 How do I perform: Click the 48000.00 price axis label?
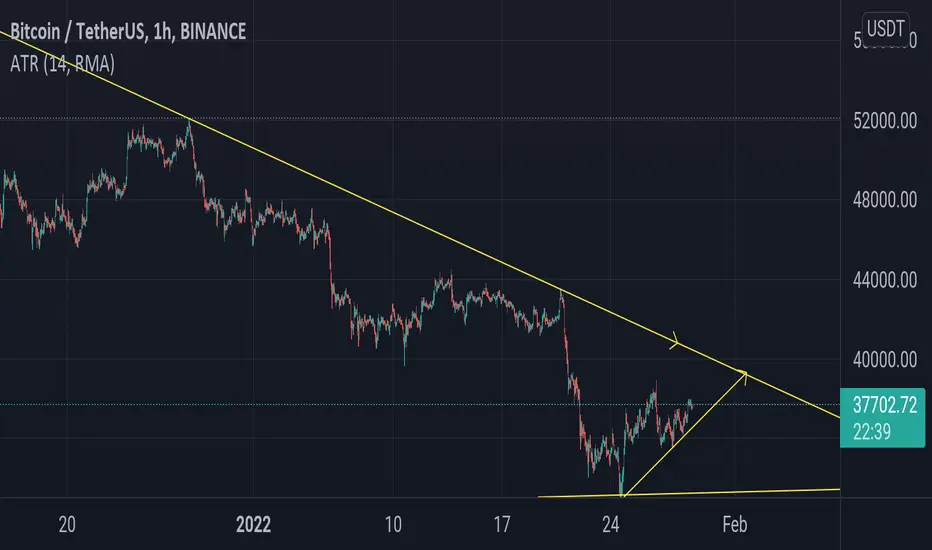tap(884, 200)
